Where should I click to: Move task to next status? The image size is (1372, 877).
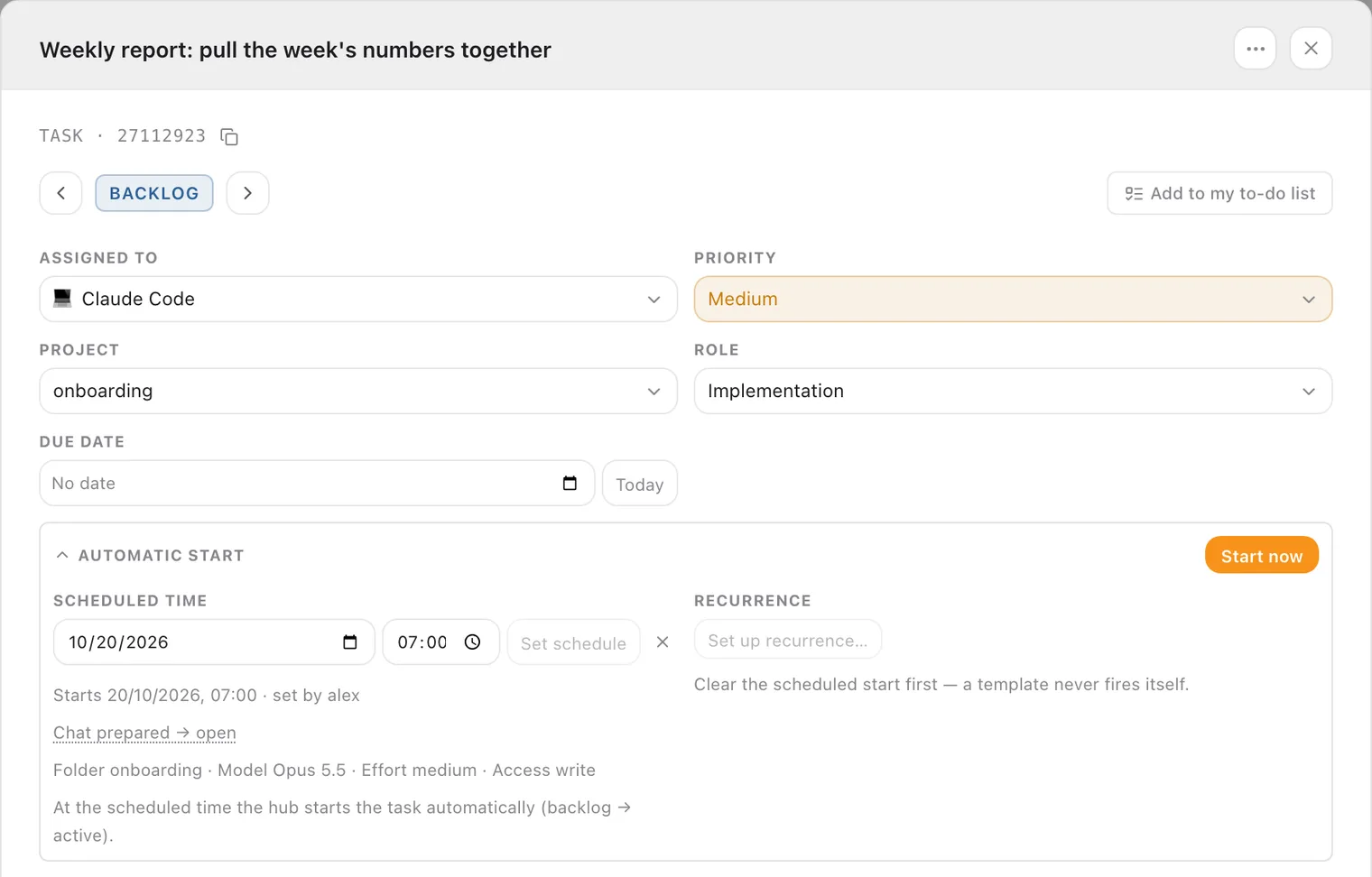point(247,193)
